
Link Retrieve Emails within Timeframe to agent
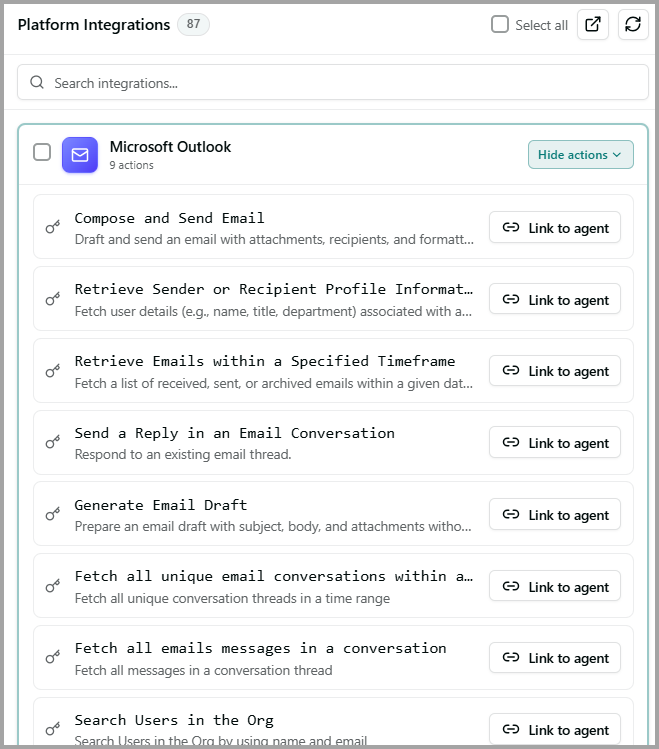point(555,371)
